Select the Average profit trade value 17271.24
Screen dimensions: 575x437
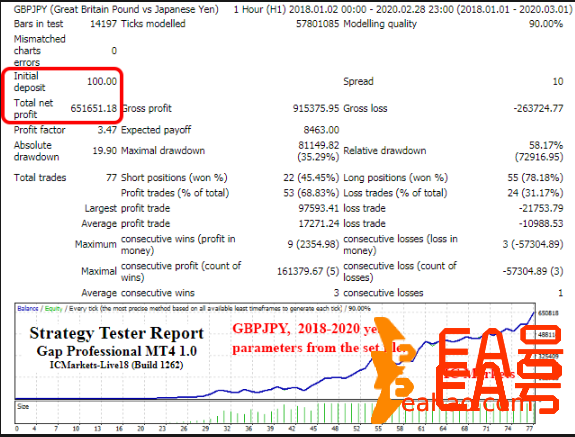click(x=318, y=224)
